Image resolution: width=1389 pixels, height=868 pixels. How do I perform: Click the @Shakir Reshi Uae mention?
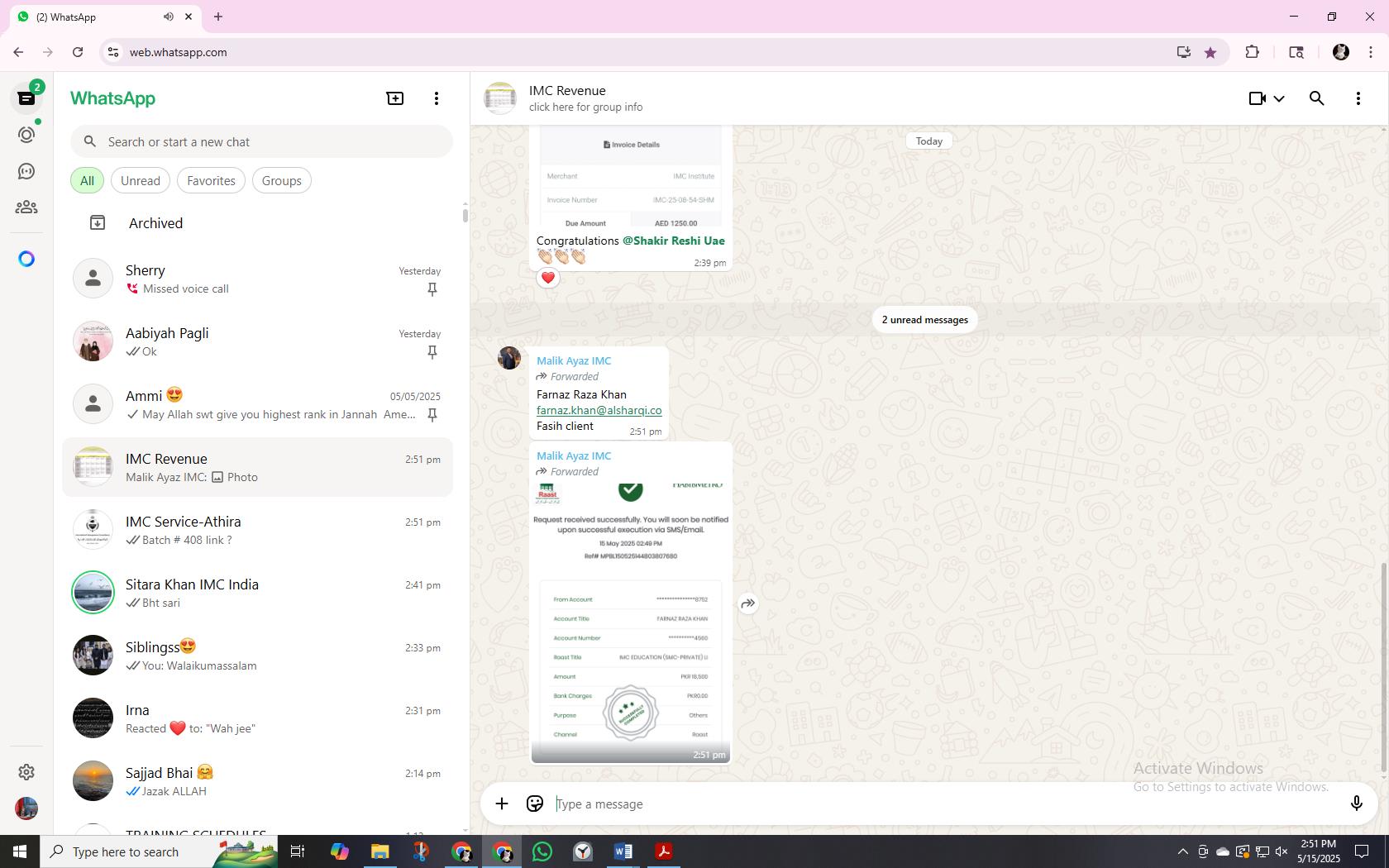(x=674, y=241)
